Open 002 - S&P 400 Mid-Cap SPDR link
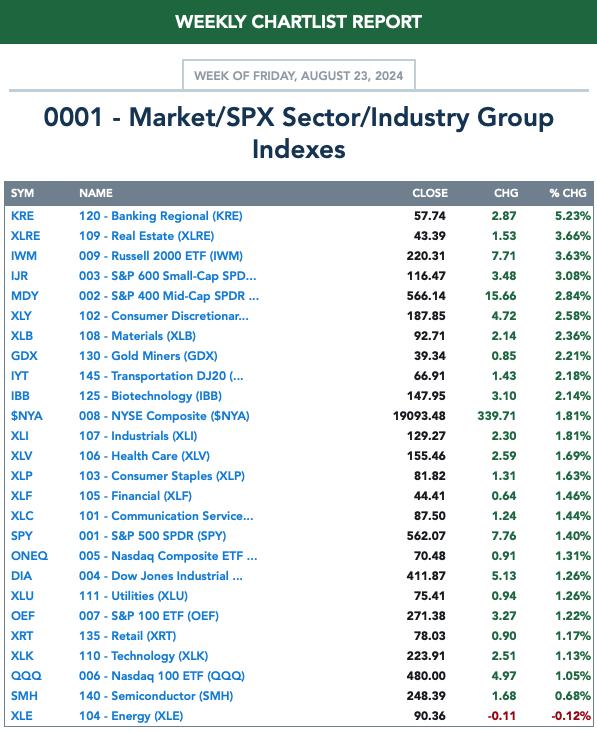 [x=169, y=296]
